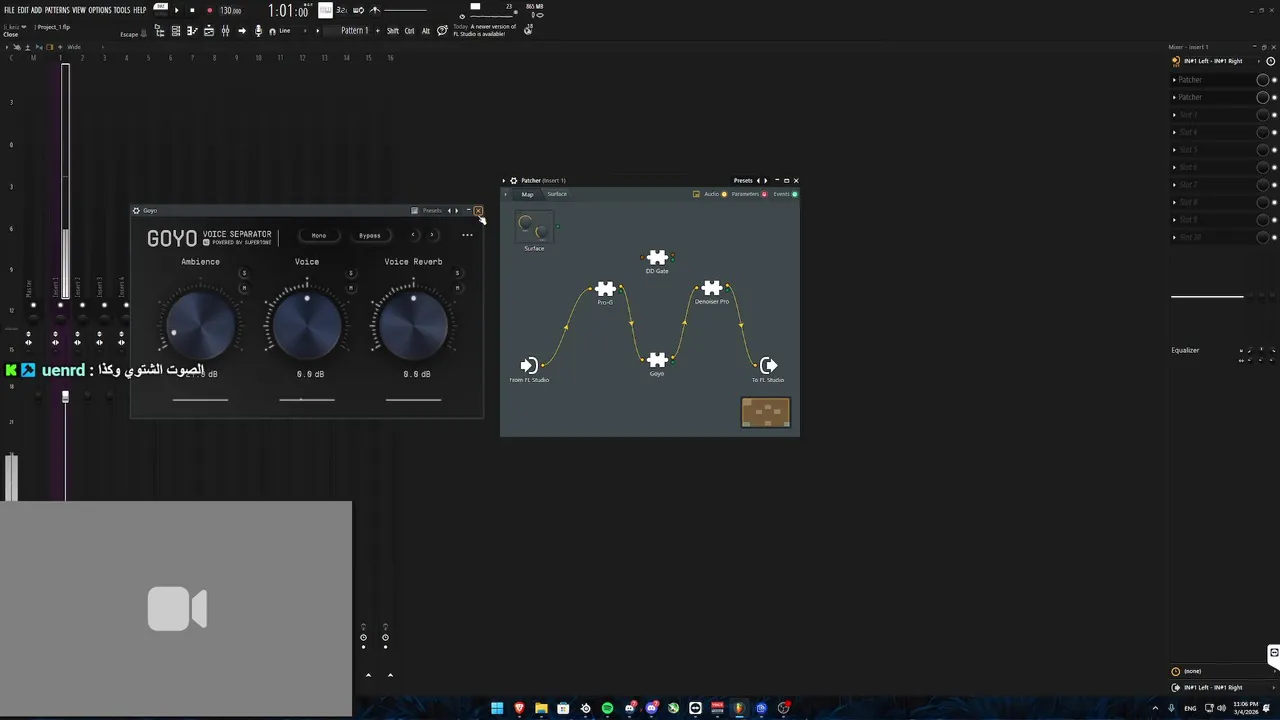Toggle Events connections in Patcher
Viewport: 1280px width, 720px height.
785,194
